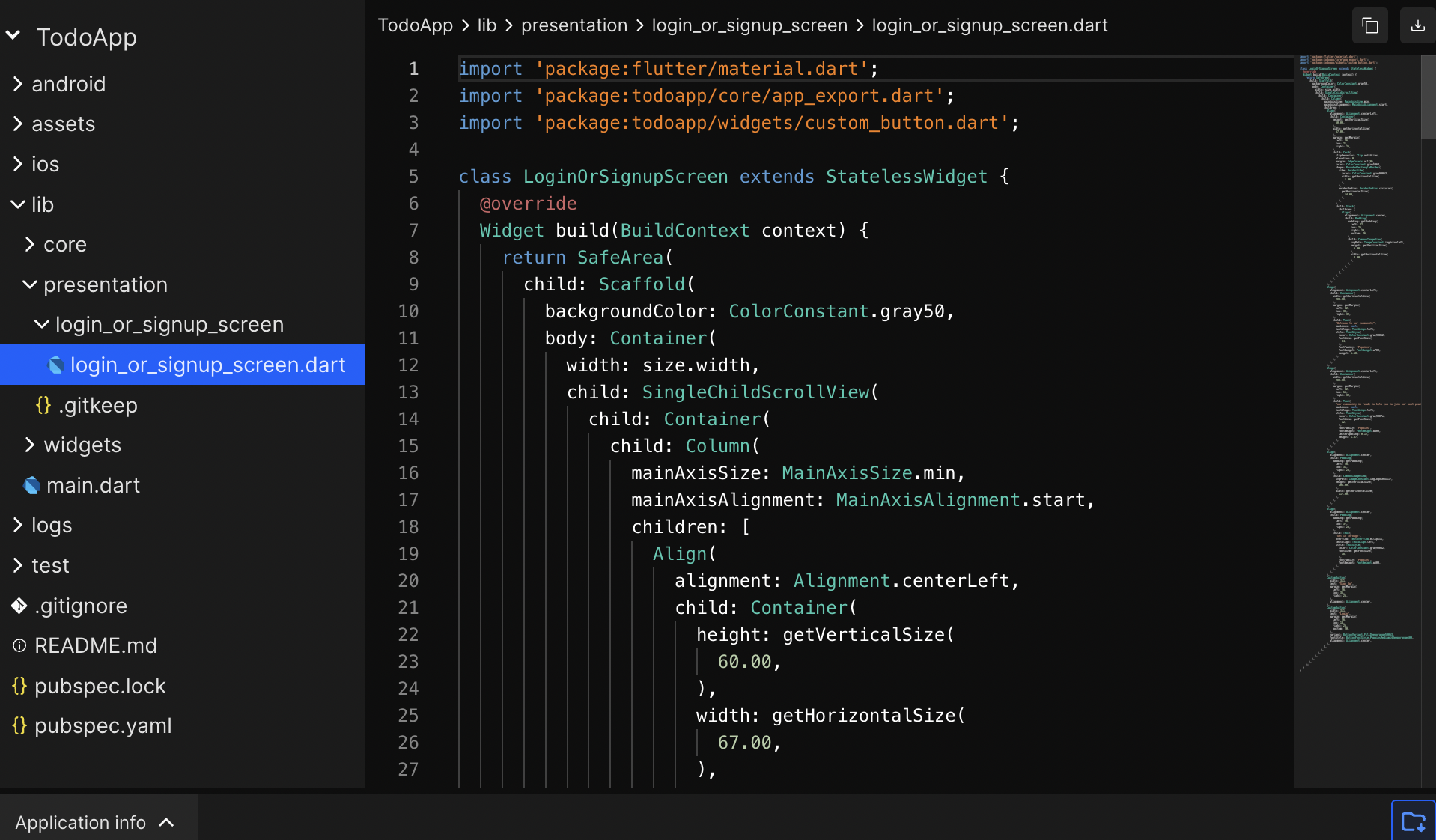Click BuildContext in the build method
The width and height of the screenshot is (1436, 840).
[x=684, y=231]
